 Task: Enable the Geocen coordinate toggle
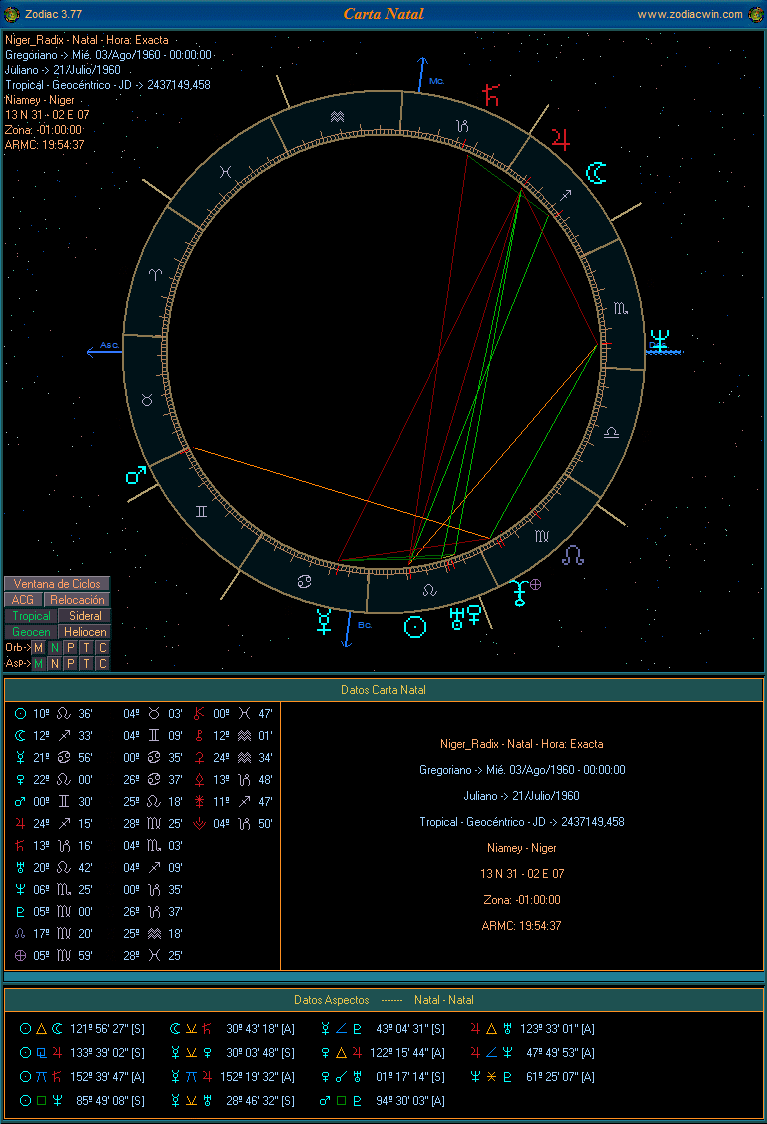(31, 632)
